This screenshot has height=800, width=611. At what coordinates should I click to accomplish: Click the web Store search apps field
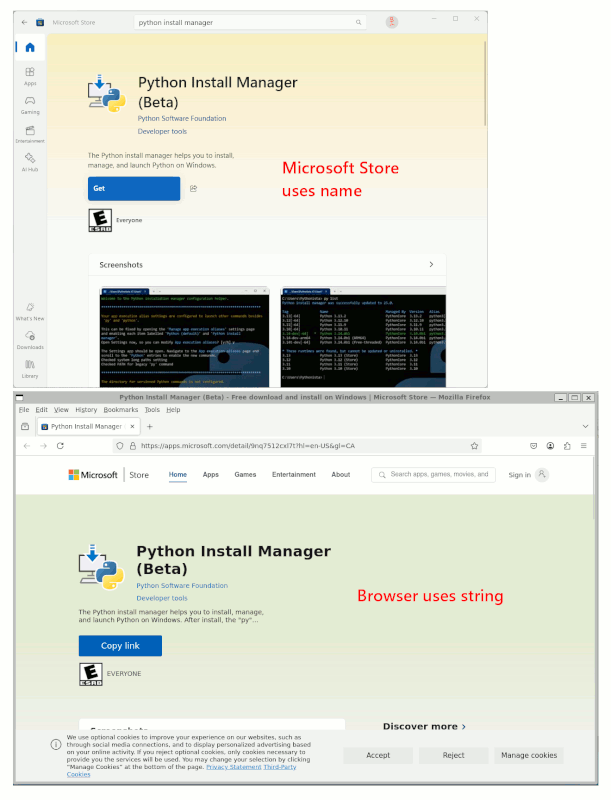pos(434,474)
